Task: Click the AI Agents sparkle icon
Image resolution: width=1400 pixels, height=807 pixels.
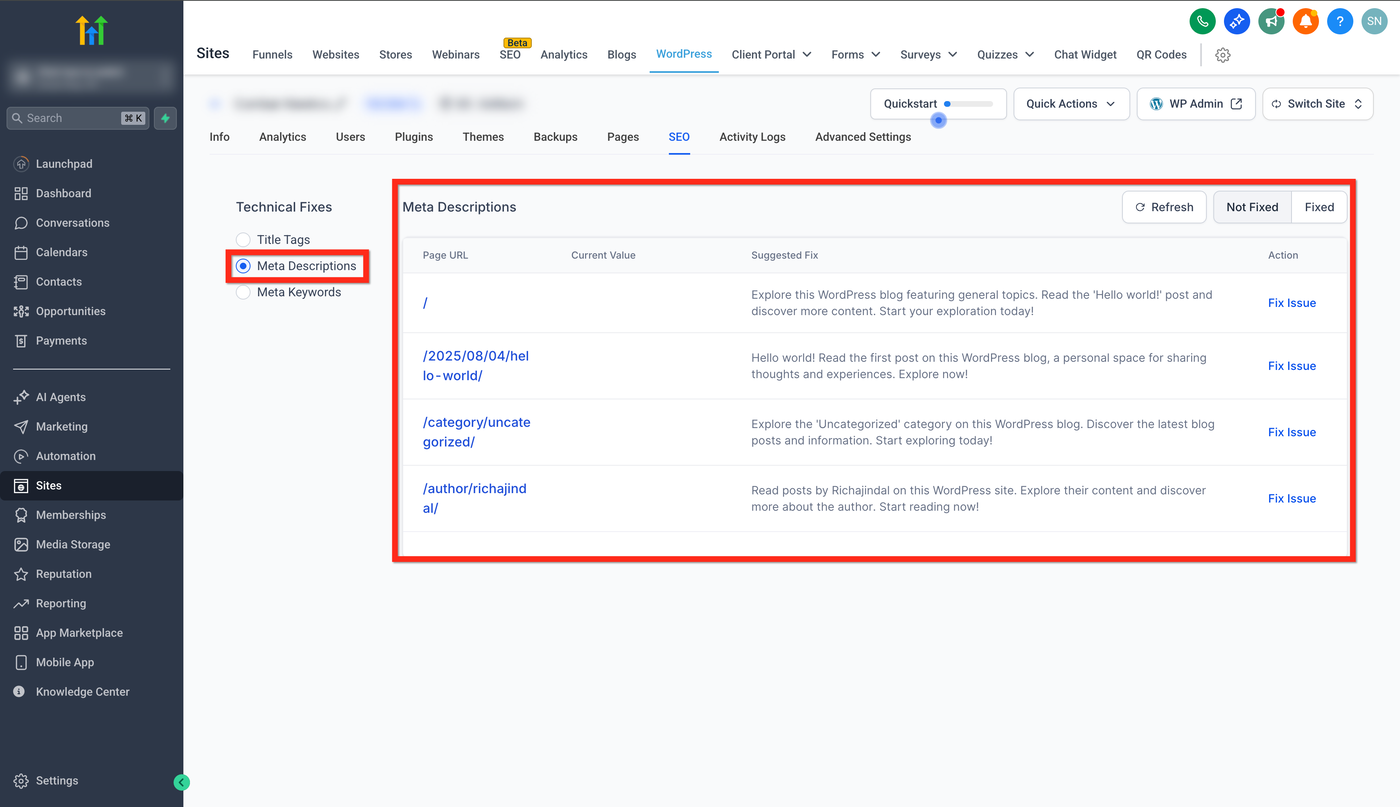Action: [21, 397]
